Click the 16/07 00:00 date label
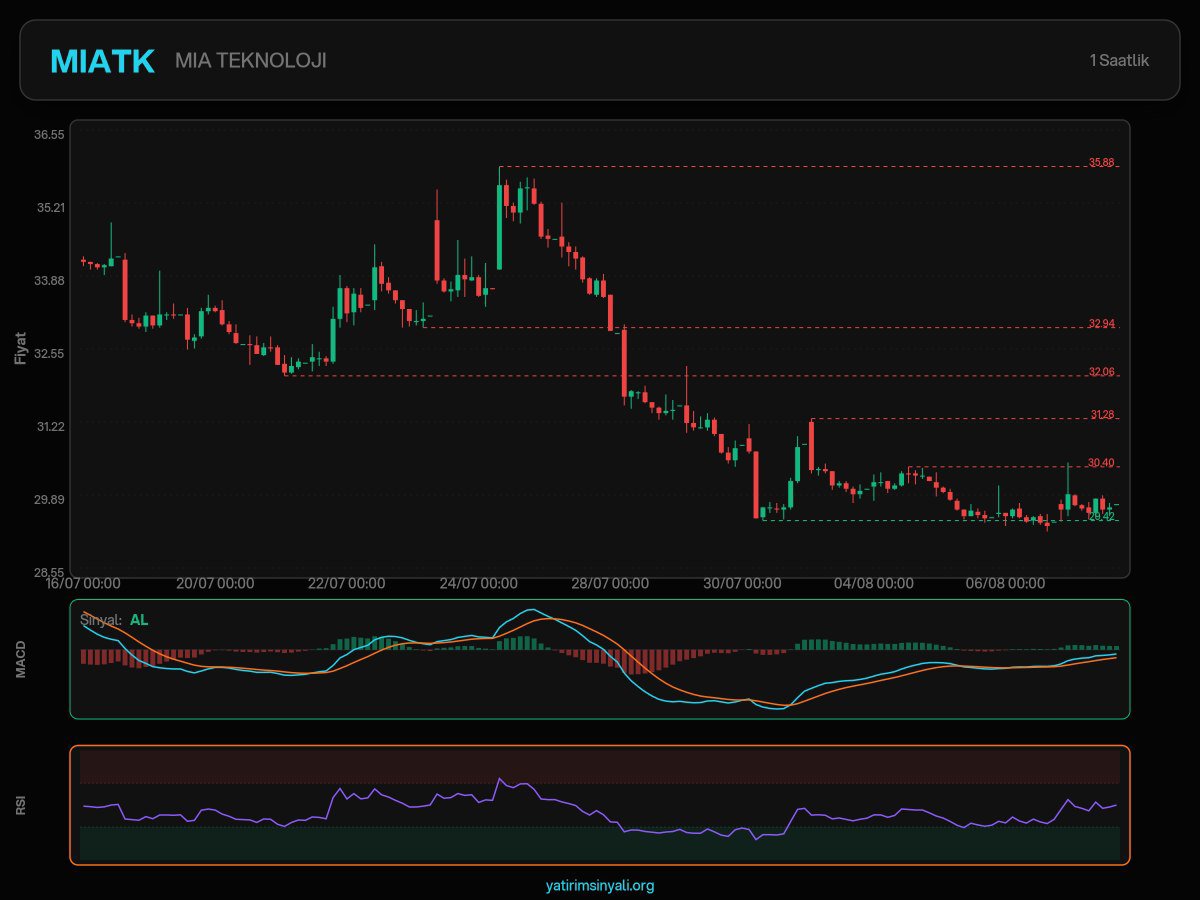Image resolution: width=1200 pixels, height=900 pixels. 83,583
